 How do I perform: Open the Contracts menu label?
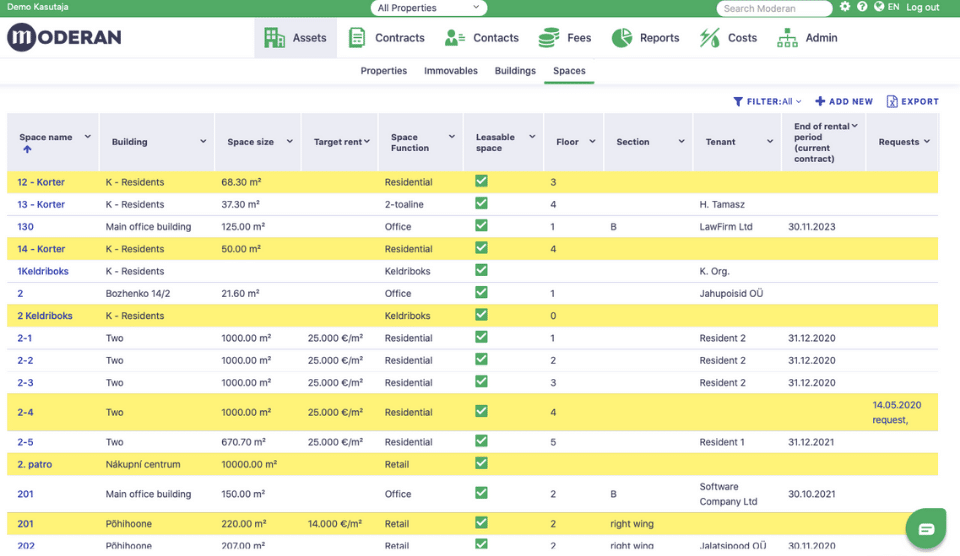(x=400, y=37)
